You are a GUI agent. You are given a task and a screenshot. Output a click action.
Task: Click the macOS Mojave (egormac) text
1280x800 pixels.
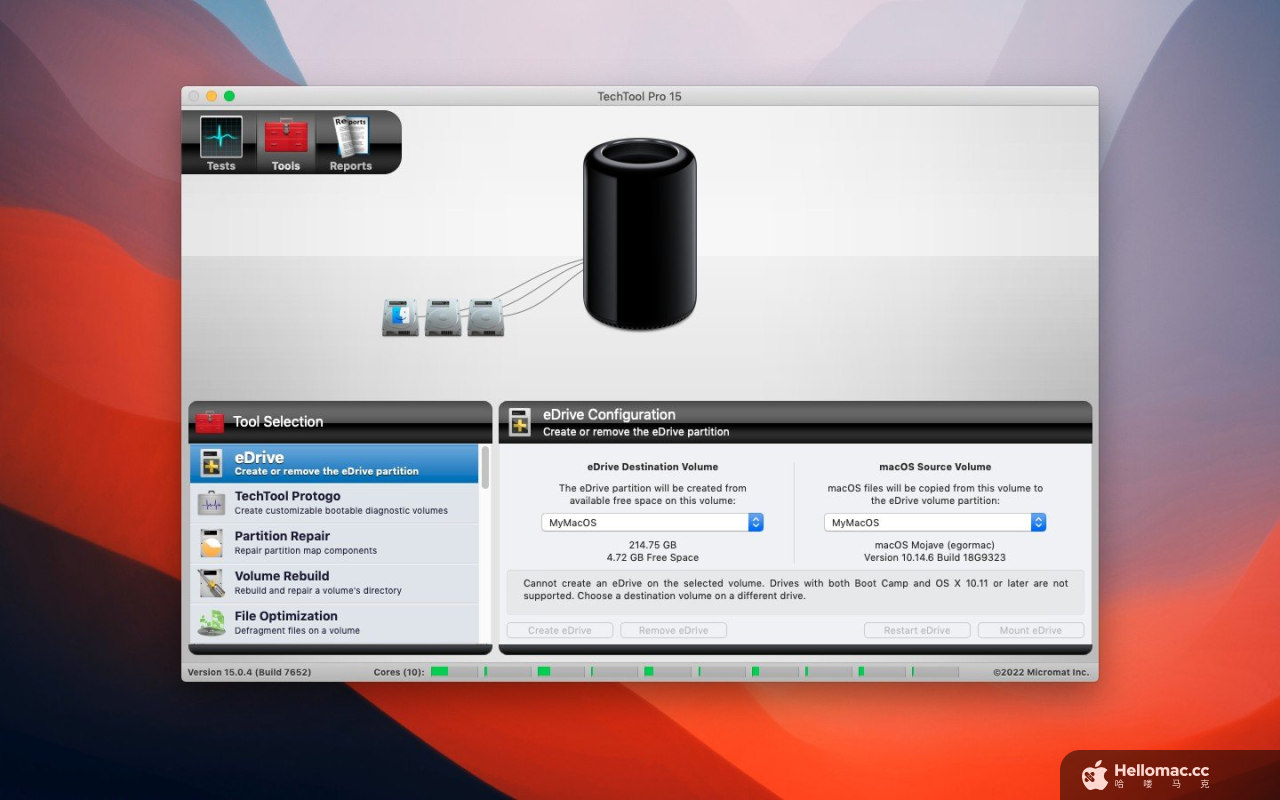point(935,545)
